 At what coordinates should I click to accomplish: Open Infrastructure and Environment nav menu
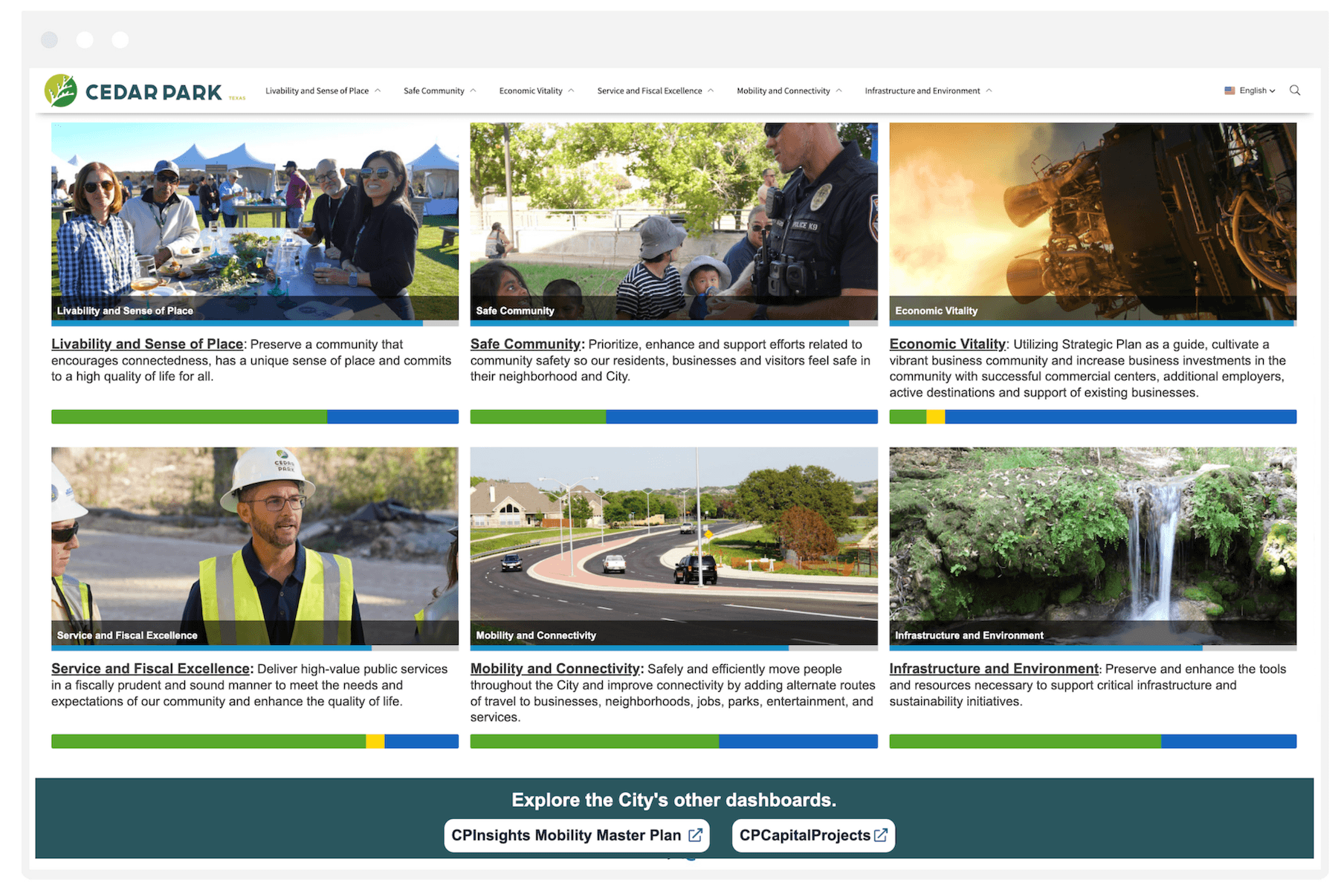pyautogui.click(x=922, y=91)
